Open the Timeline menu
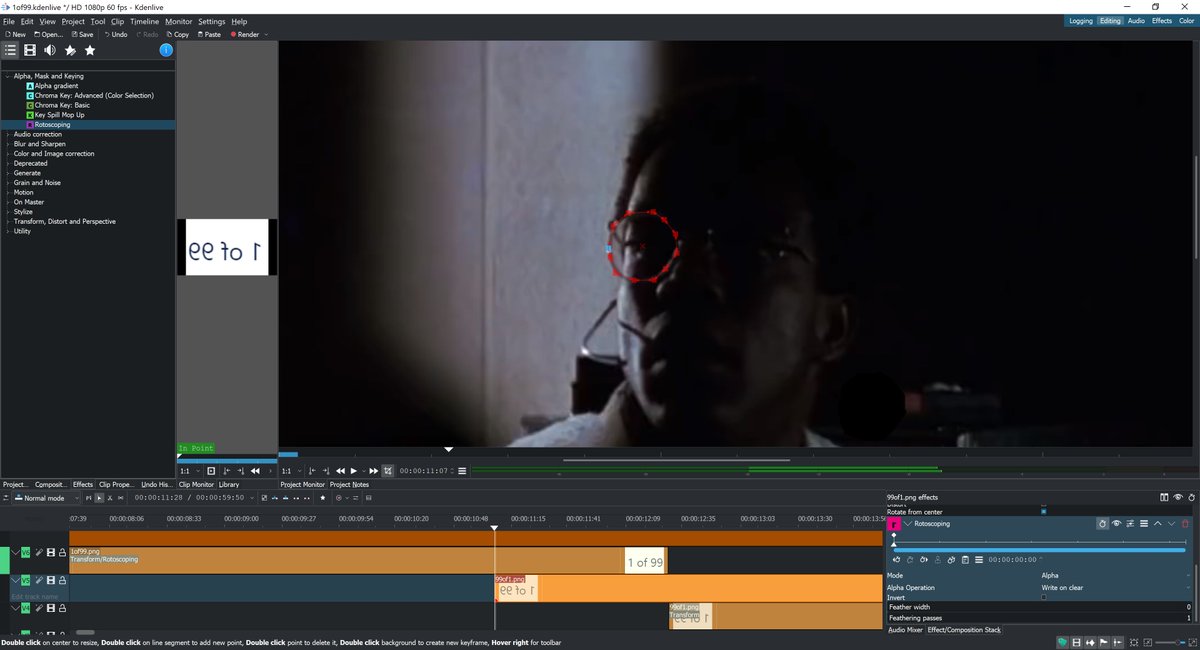Viewport: 1200px width, 650px height. coord(144,21)
